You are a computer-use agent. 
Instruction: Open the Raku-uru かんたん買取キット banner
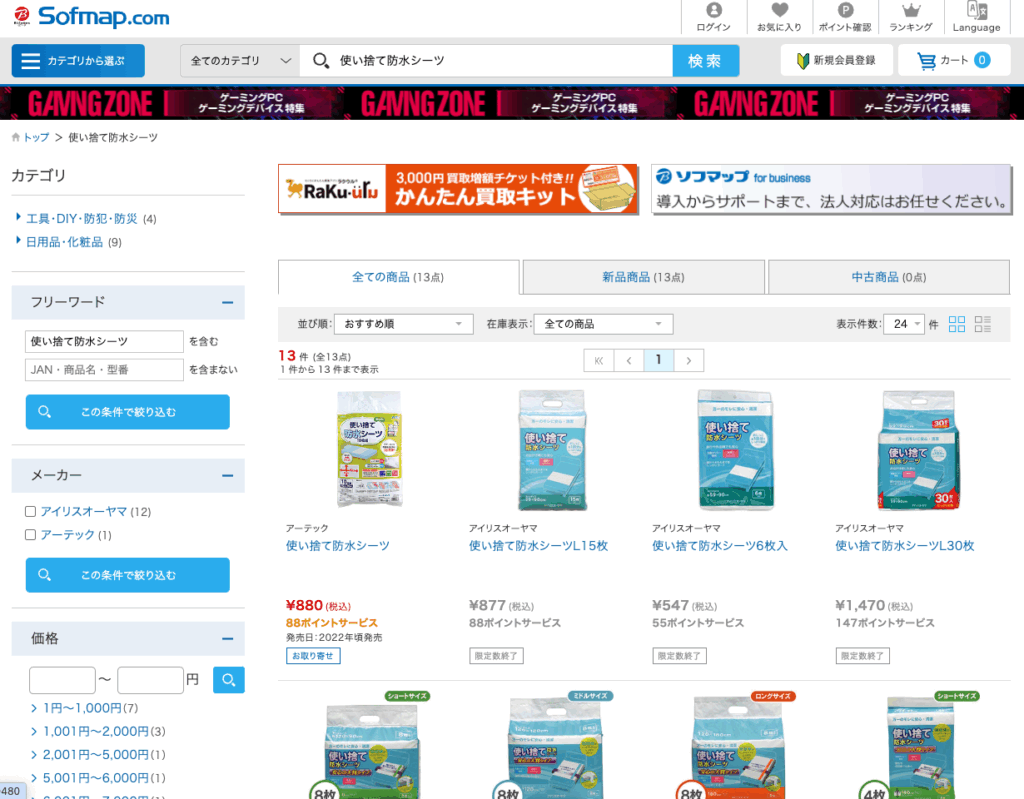tap(458, 189)
